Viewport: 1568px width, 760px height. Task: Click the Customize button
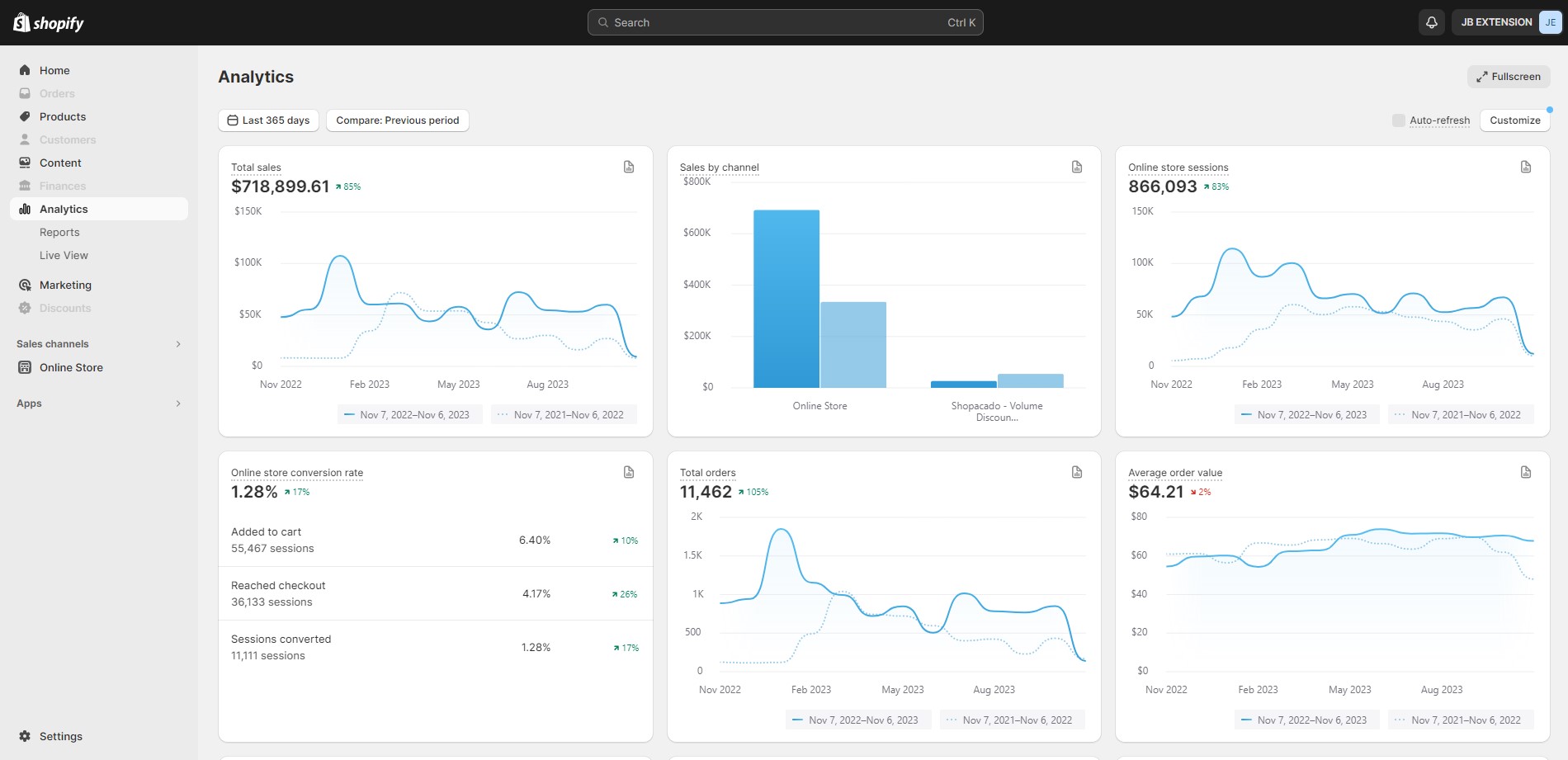tap(1514, 120)
